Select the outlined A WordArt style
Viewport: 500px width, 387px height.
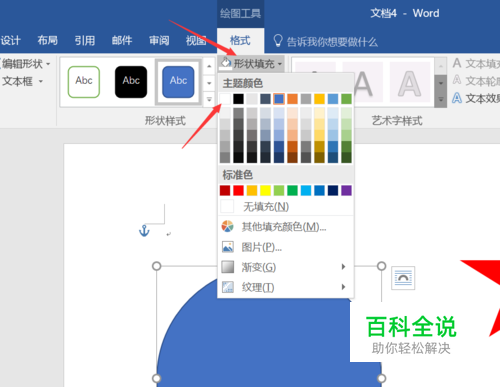(x=410, y=82)
